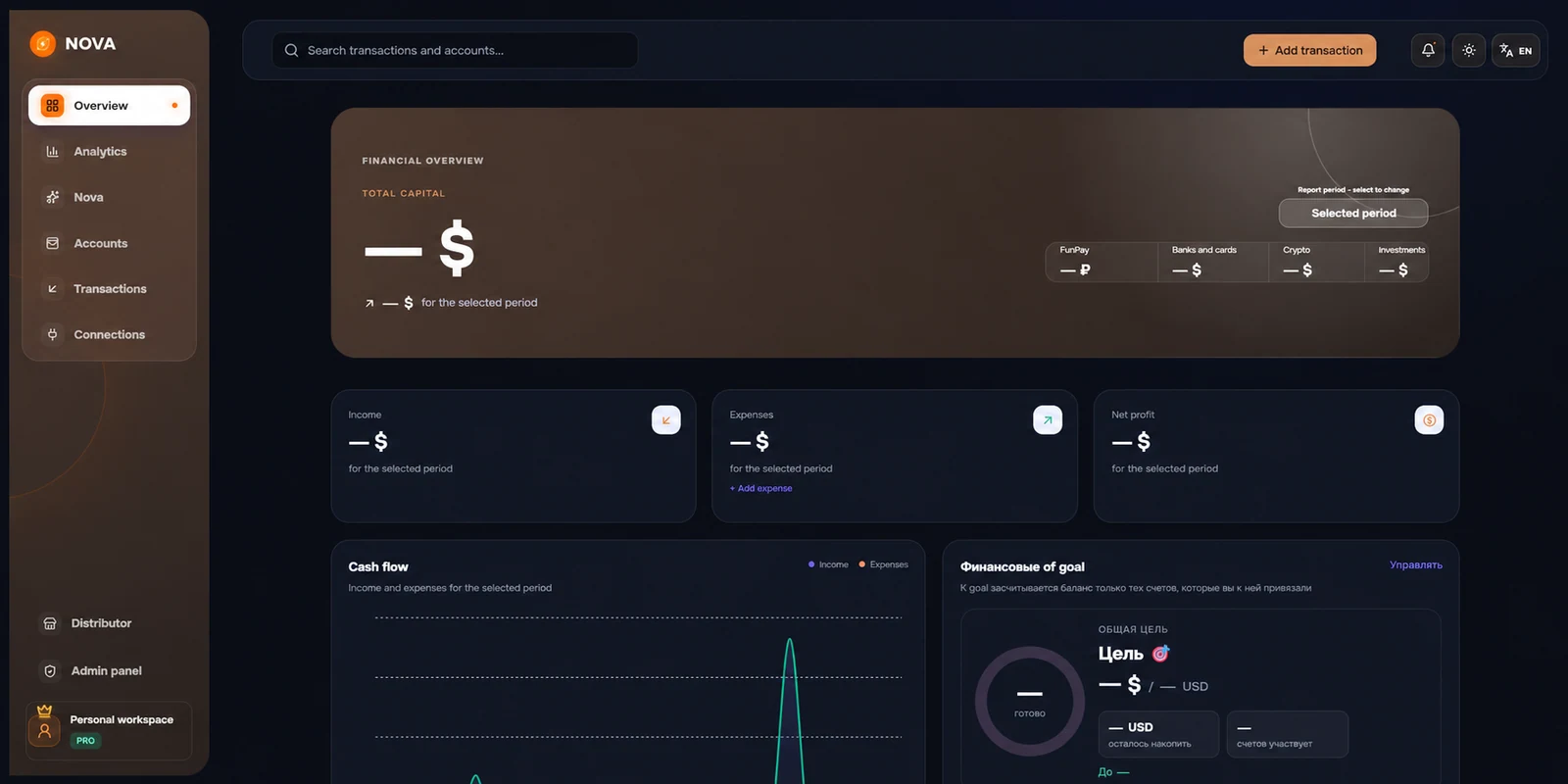
Task: Open the EN language selector
Action: (1515, 50)
